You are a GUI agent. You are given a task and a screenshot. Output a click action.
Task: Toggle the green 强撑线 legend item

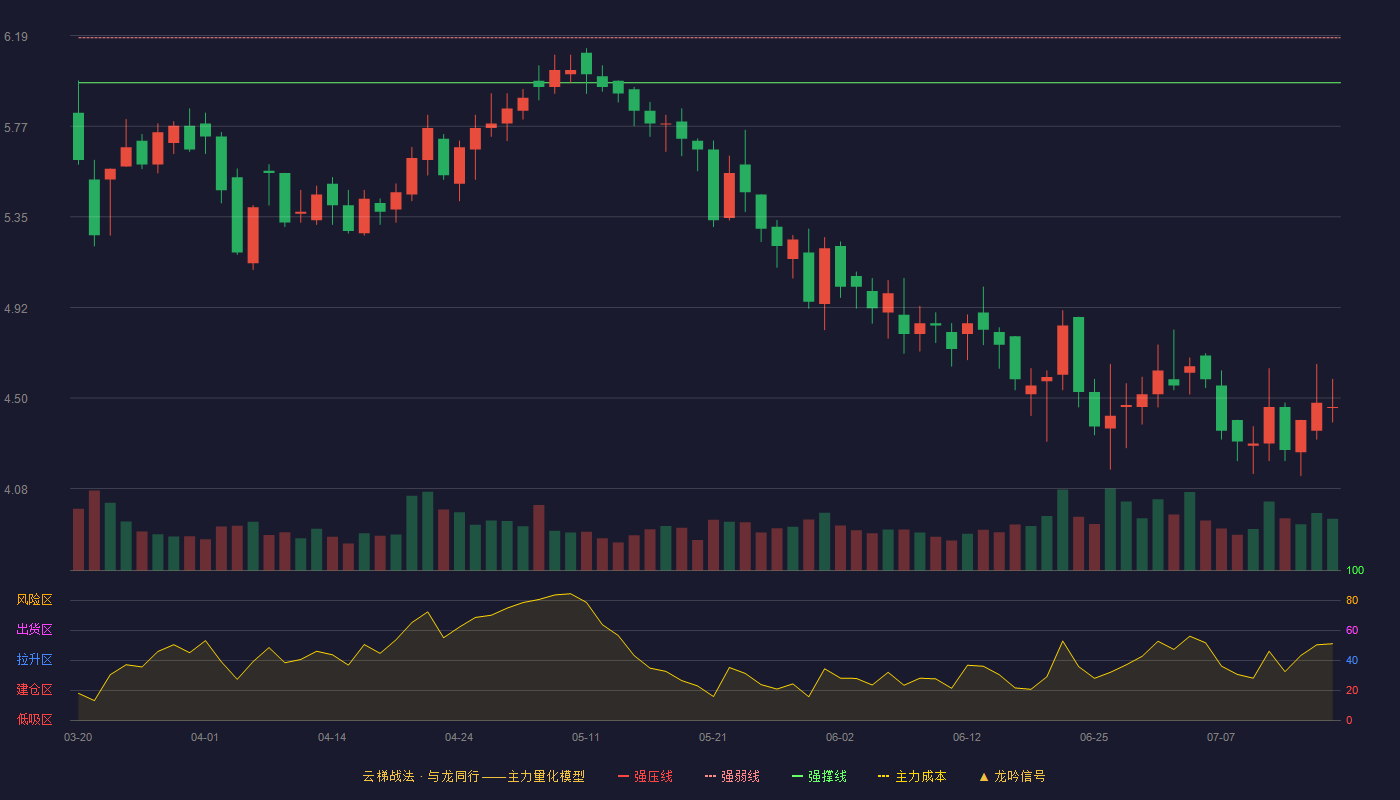[819, 776]
